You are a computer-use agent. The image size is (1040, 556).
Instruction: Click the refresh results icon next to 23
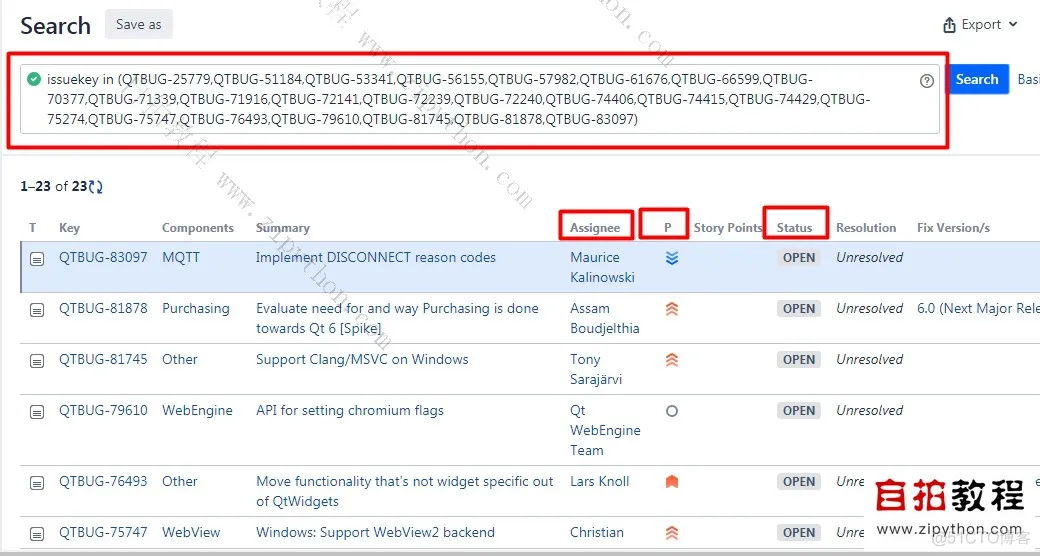pos(96,187)
